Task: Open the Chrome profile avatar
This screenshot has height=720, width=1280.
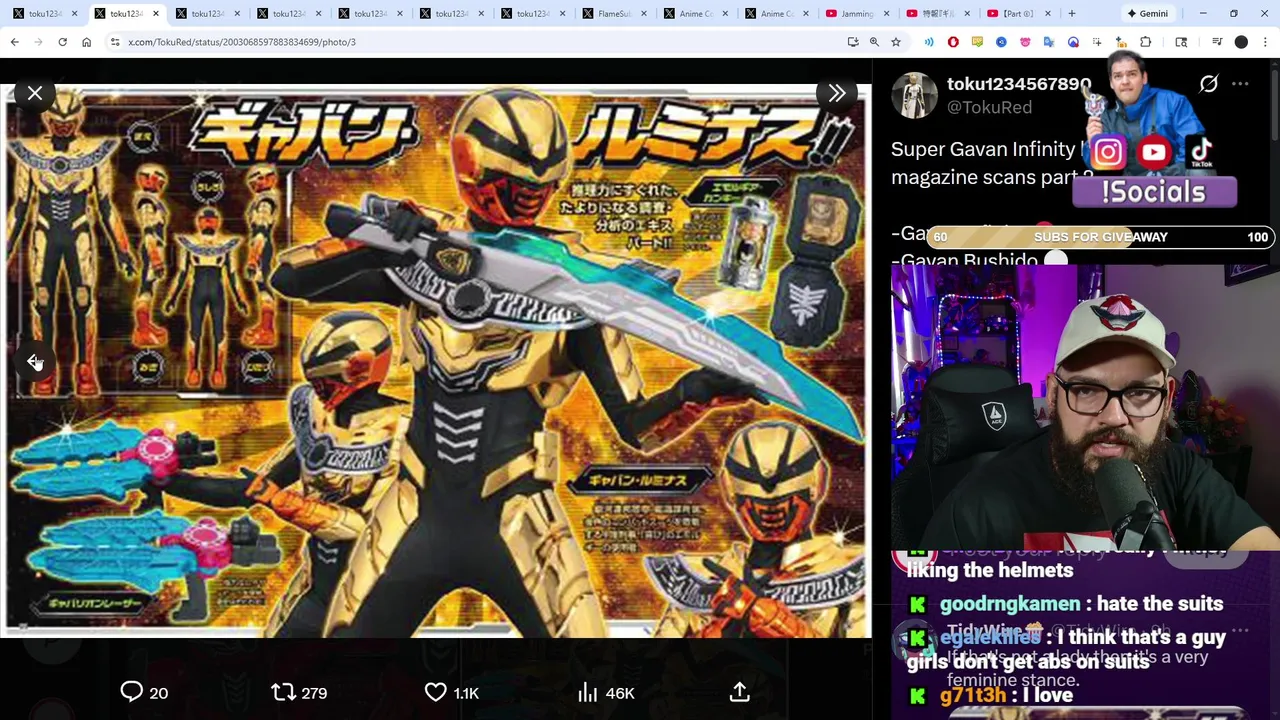Action: pos(1241,42)
